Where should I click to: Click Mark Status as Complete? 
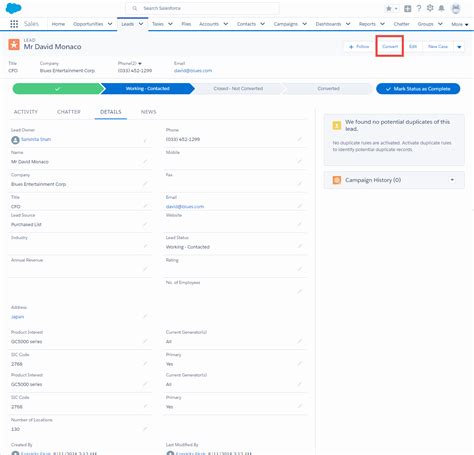coord(418,89)
